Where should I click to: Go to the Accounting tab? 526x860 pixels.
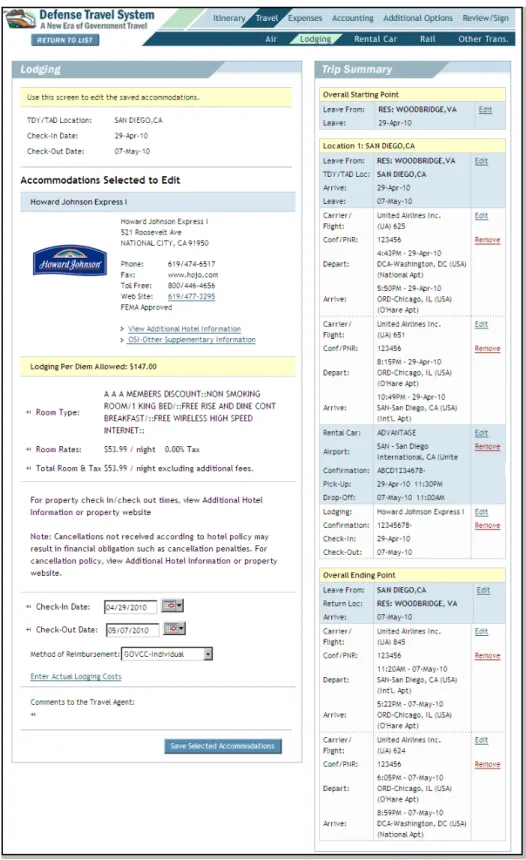click(352, 18)
